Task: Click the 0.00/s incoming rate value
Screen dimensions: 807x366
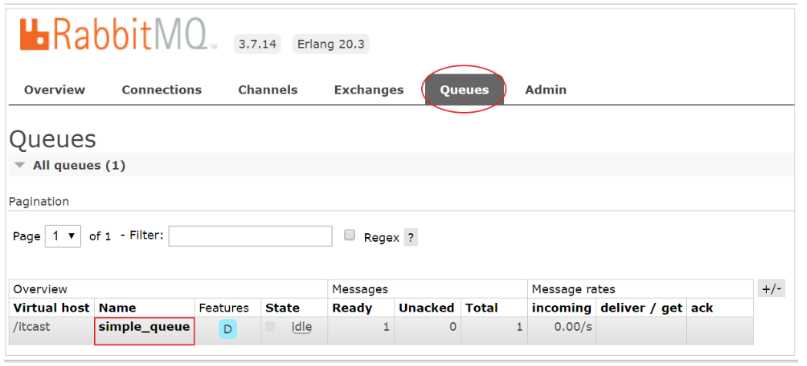Action: point(573,326)
